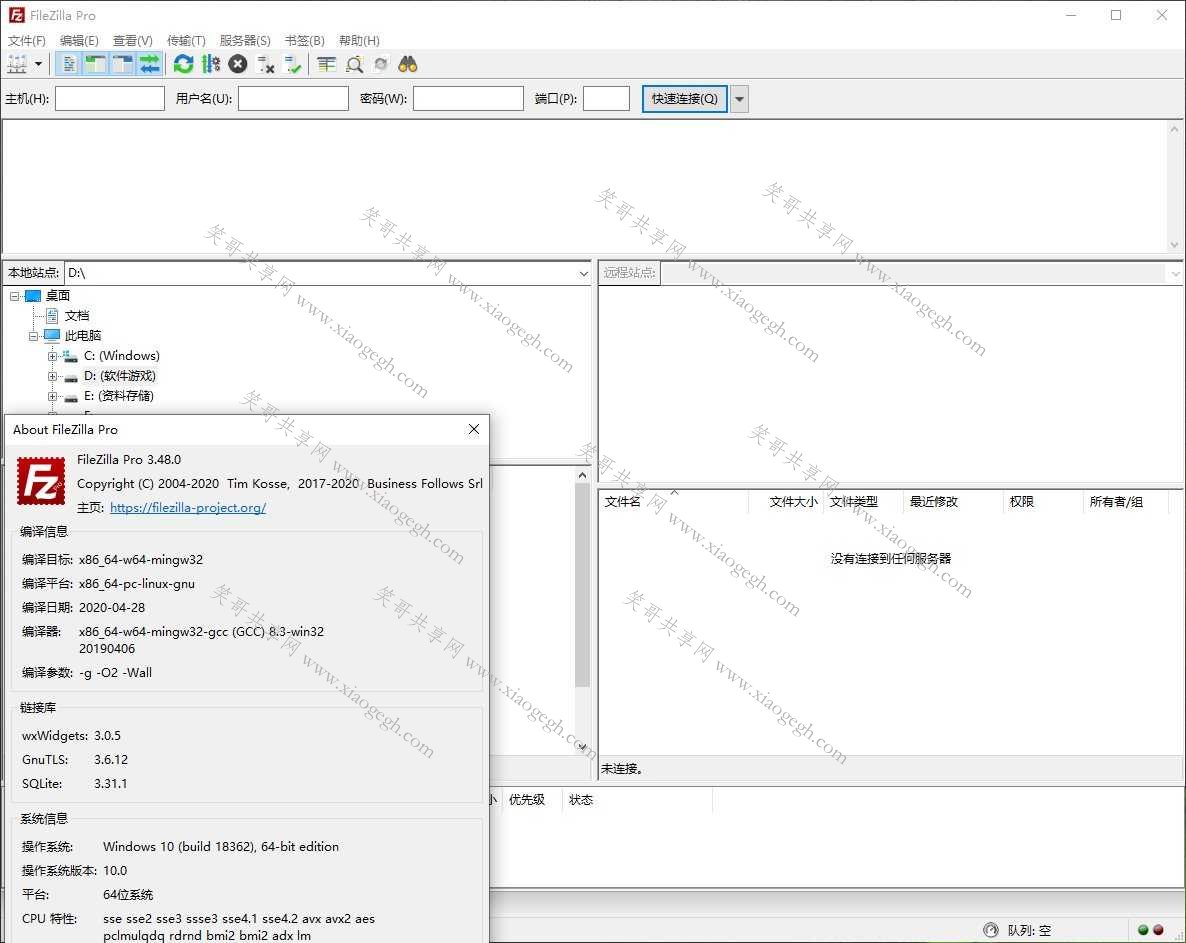This screenshot has height=943, width=1186.
Task: Toggle processing of the transfer queue
Action: click(211, 64)
